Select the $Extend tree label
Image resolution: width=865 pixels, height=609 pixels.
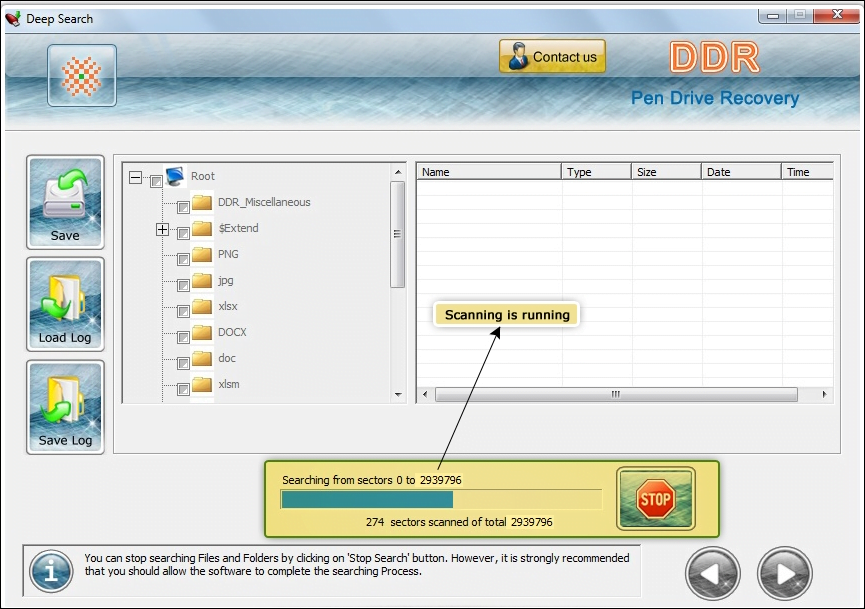coord(238,228)
